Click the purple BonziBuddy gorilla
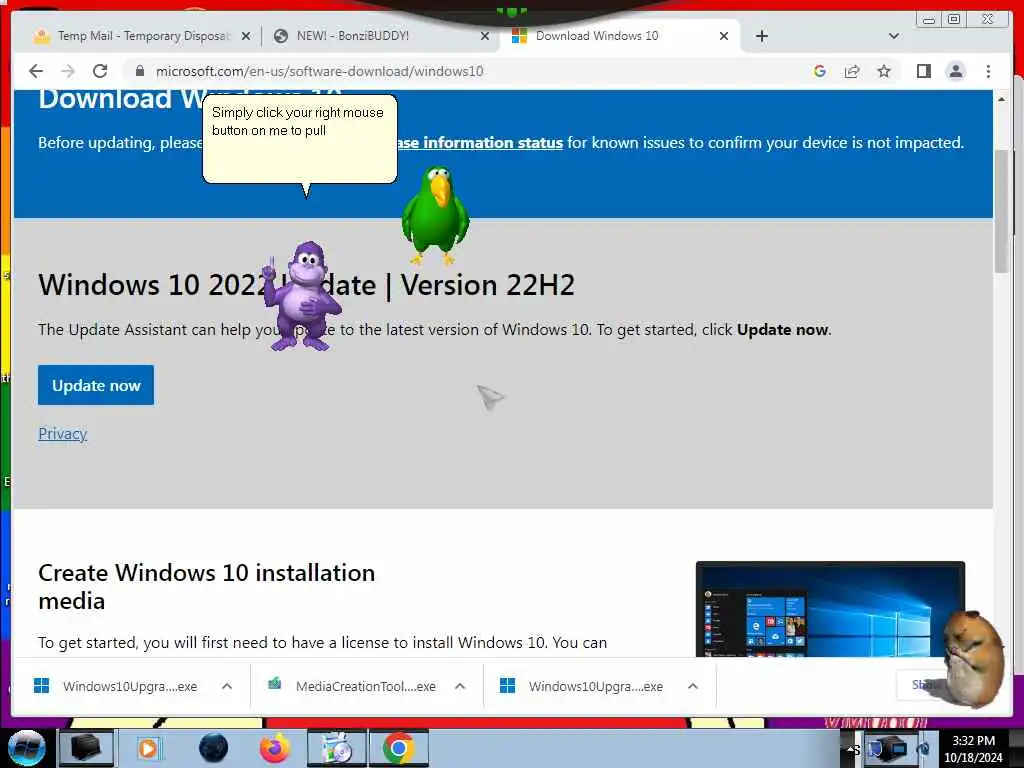This screenshot has height=768, width=1024. [301, 296]
